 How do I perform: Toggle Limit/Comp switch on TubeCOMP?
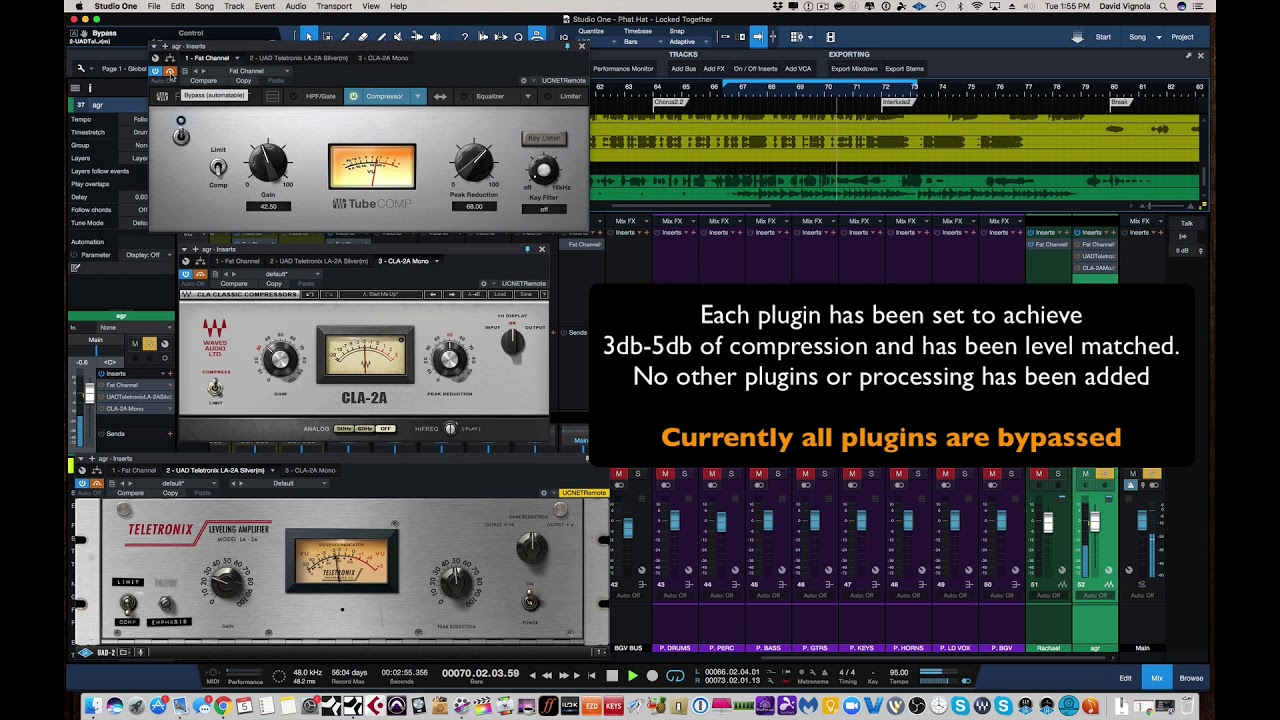point(218,168)
